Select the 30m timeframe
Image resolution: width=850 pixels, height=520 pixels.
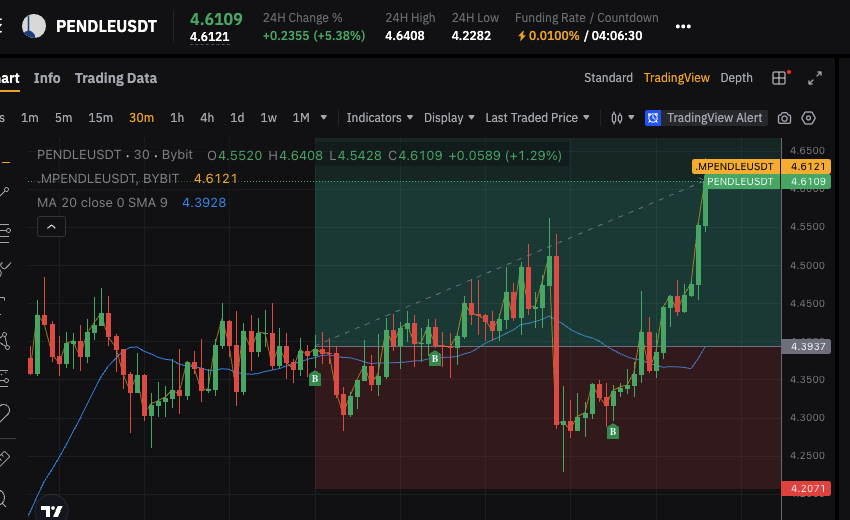(141, 118)
